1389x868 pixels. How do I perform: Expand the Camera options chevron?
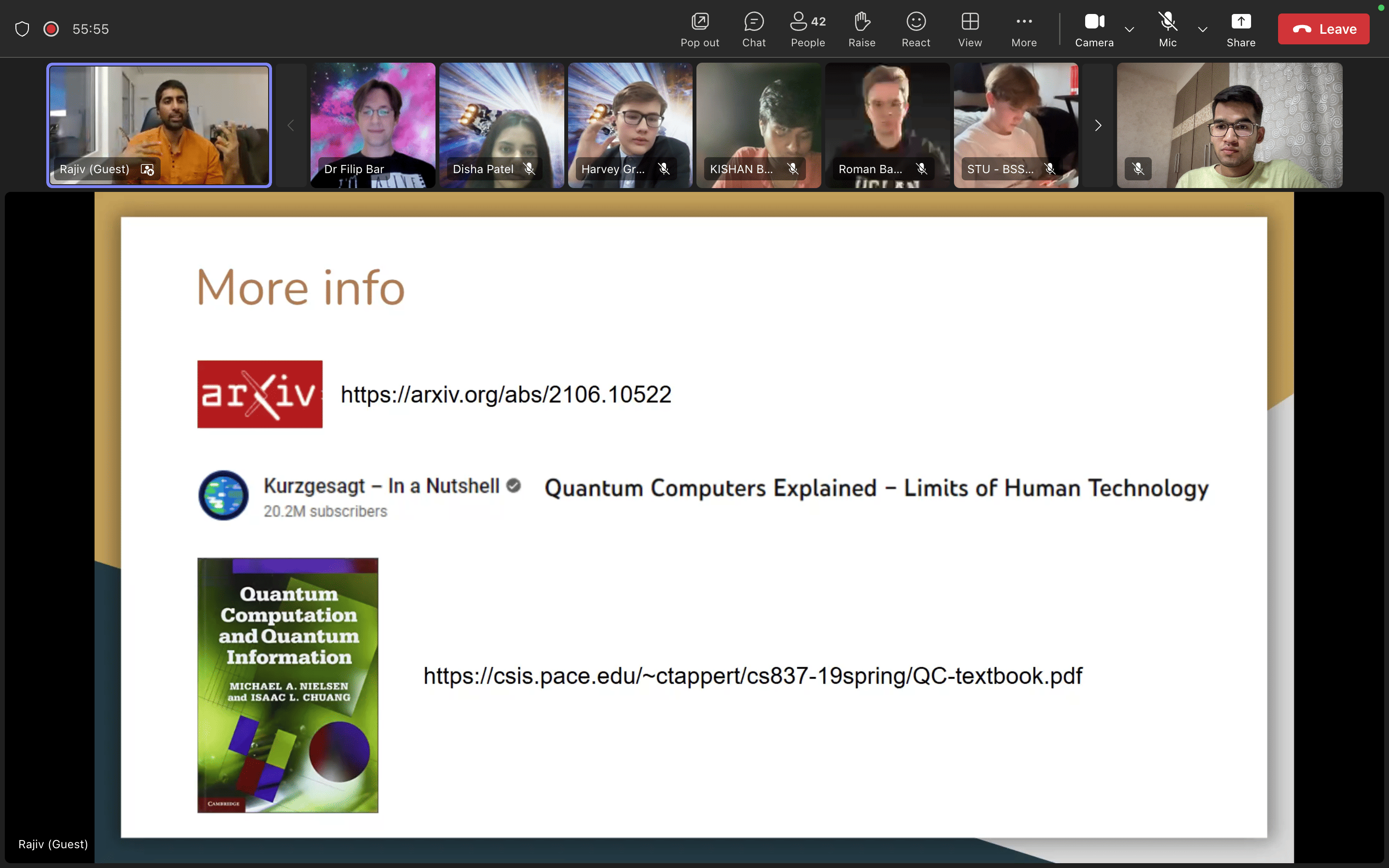tap(1129, 29)
